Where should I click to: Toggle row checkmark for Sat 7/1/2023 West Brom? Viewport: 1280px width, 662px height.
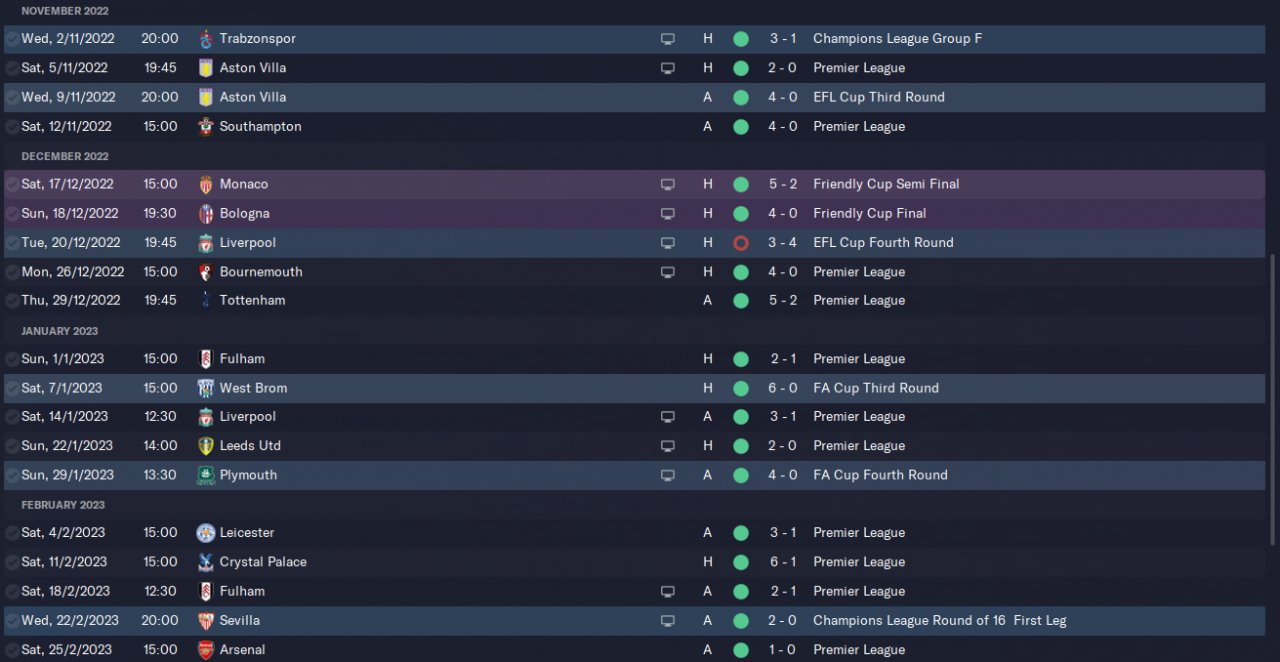[x=11, y=388]
